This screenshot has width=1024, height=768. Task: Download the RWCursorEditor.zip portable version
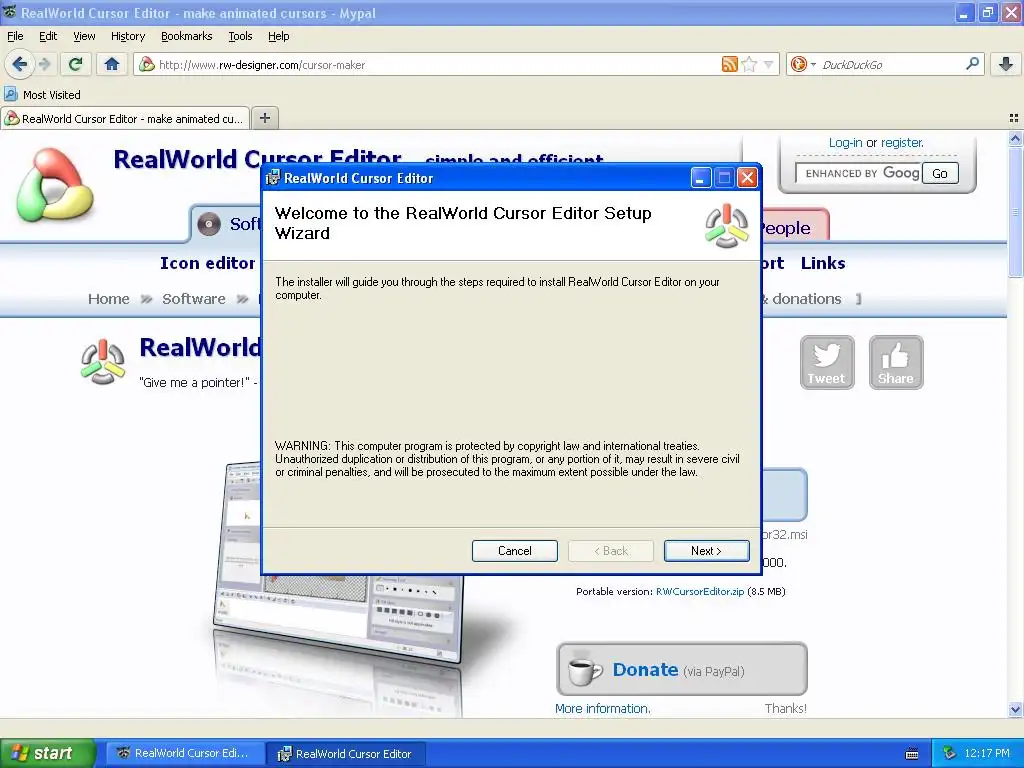point(699,592)
